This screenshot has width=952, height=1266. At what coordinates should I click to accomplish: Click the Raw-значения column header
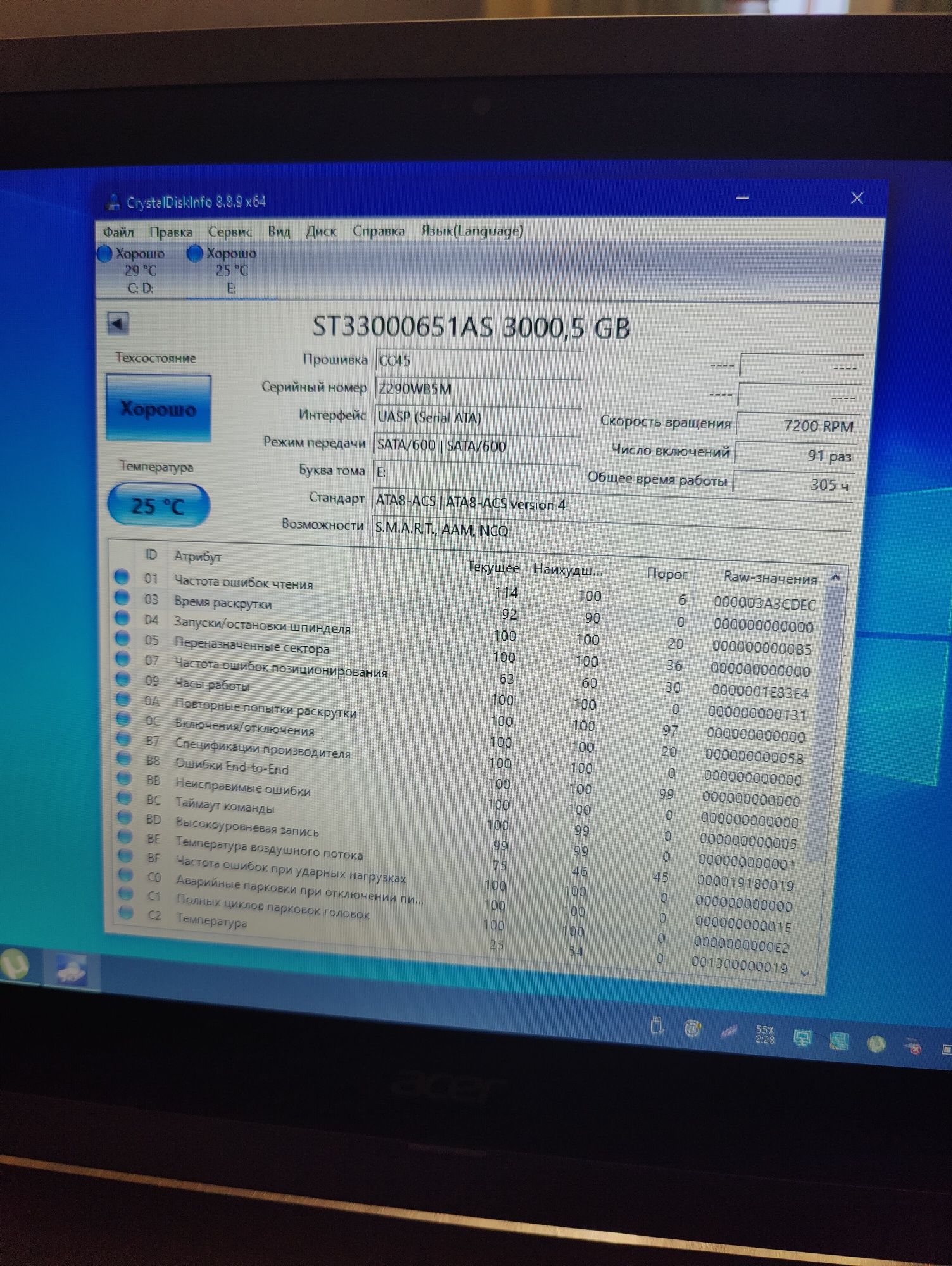coord(770,577)
